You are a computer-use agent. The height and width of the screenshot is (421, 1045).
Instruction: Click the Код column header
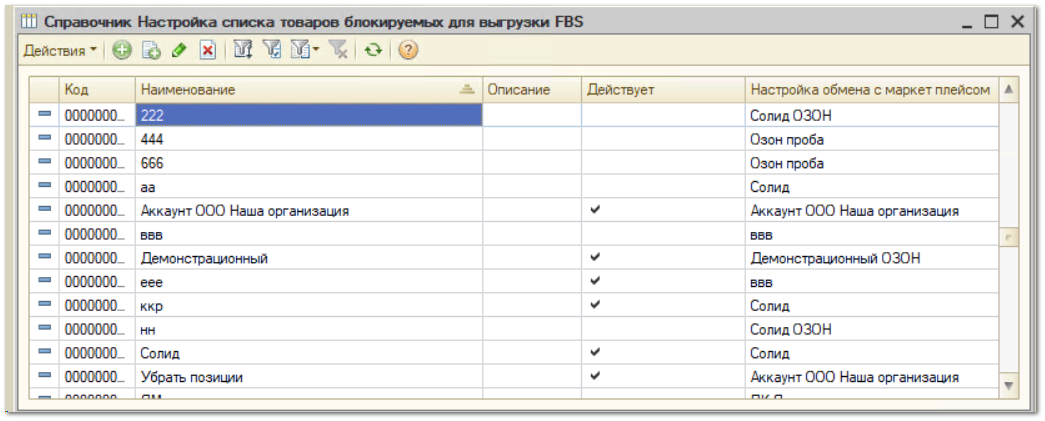point(97,89)
